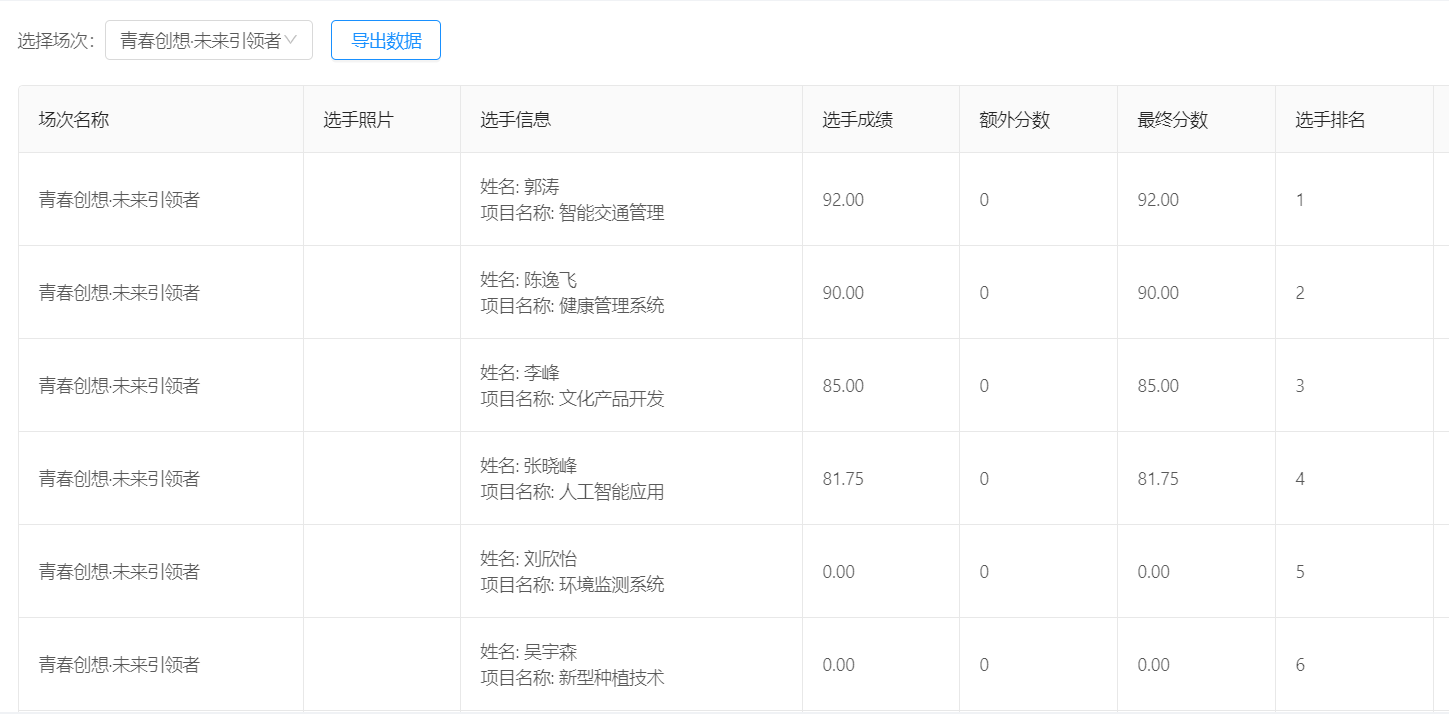1449x714 pixels.
Task: Click 刘欣怡's 最终分数 value 0.00
Action: [1154, 572]
